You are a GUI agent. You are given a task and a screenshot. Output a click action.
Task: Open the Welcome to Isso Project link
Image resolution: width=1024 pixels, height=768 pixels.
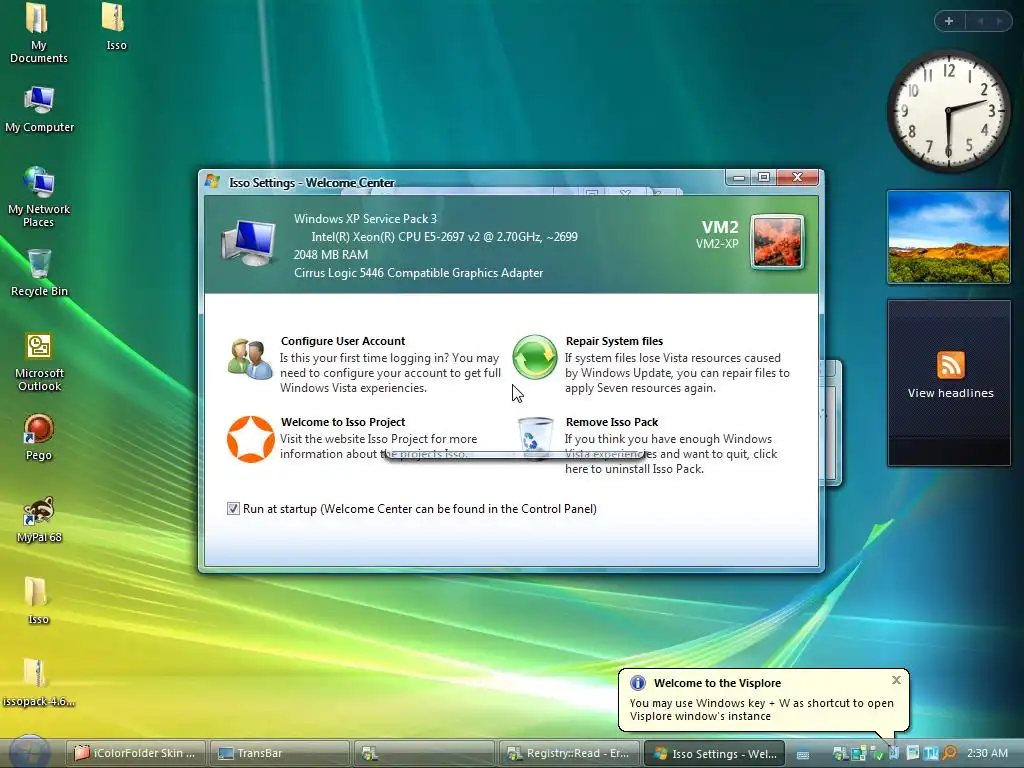[343, 422]
